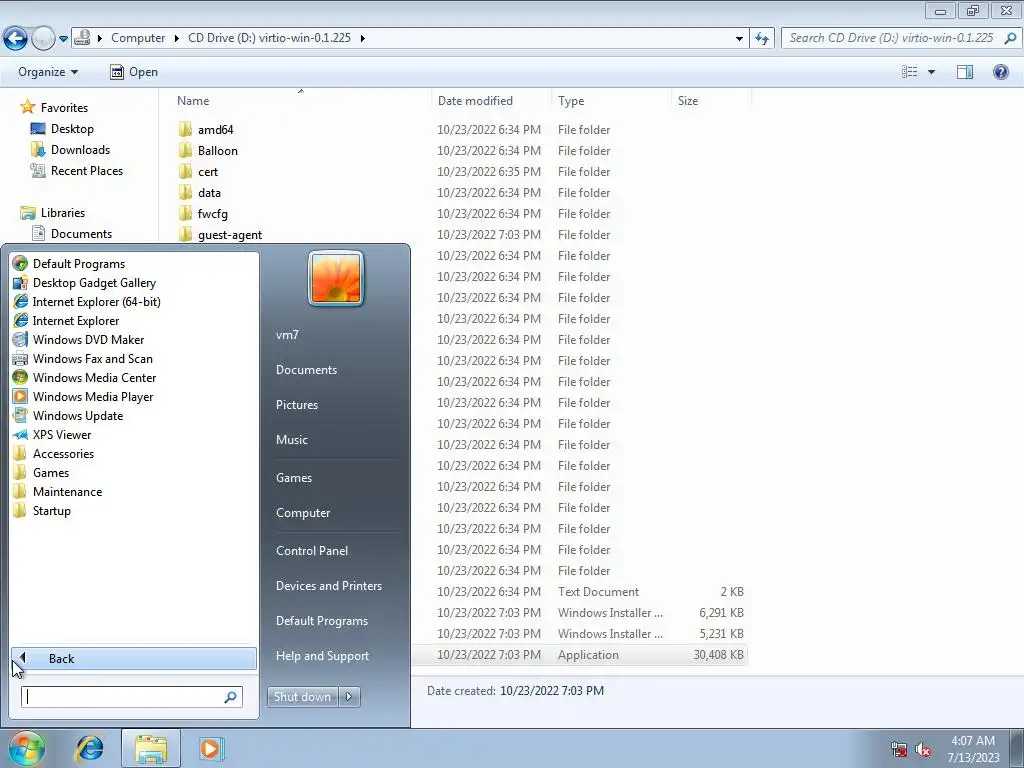Toggle the preview pane
The height and width of the screenshot is (768, 1024).
(x=965, y=72)
